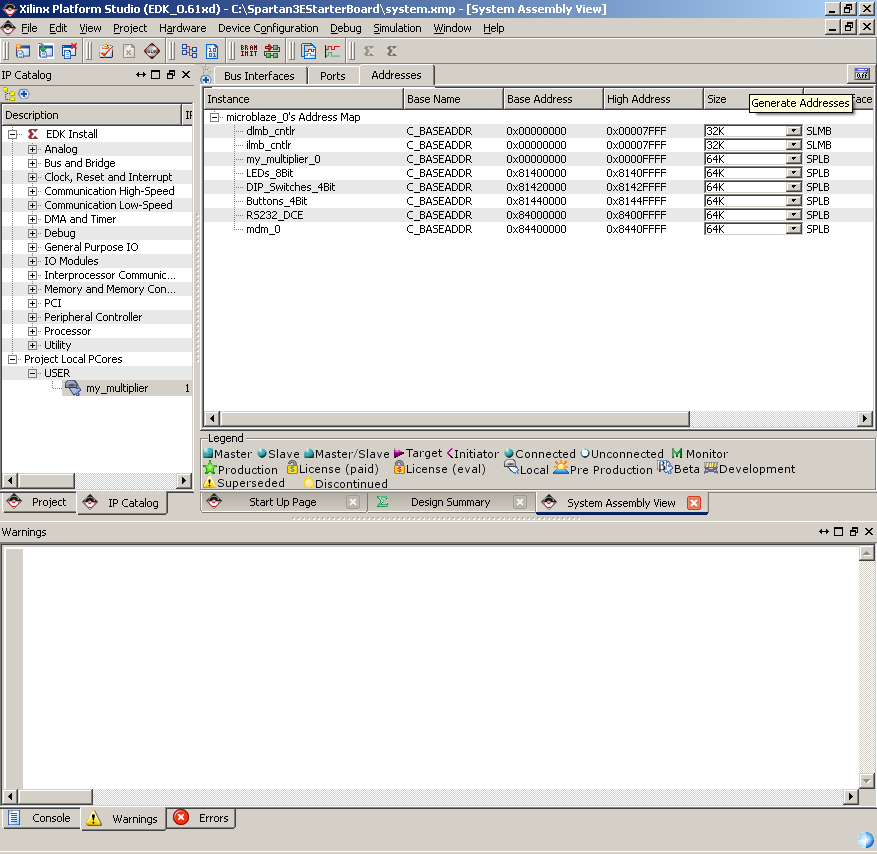
Task: Open size dropdown for dlmb_cntlr
Action: pyautogui.click(x=793, y=131)
